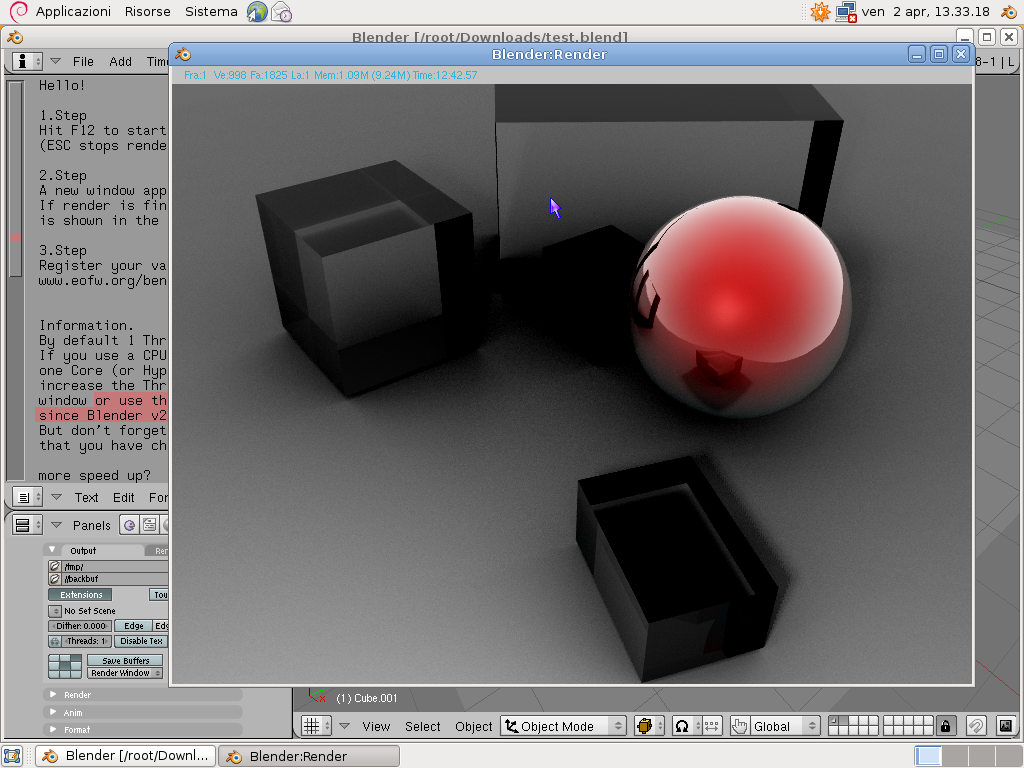The image size is (1024, 768).
Task: Click the Debian swirl logo in top panel
Action: click(18, 12)
